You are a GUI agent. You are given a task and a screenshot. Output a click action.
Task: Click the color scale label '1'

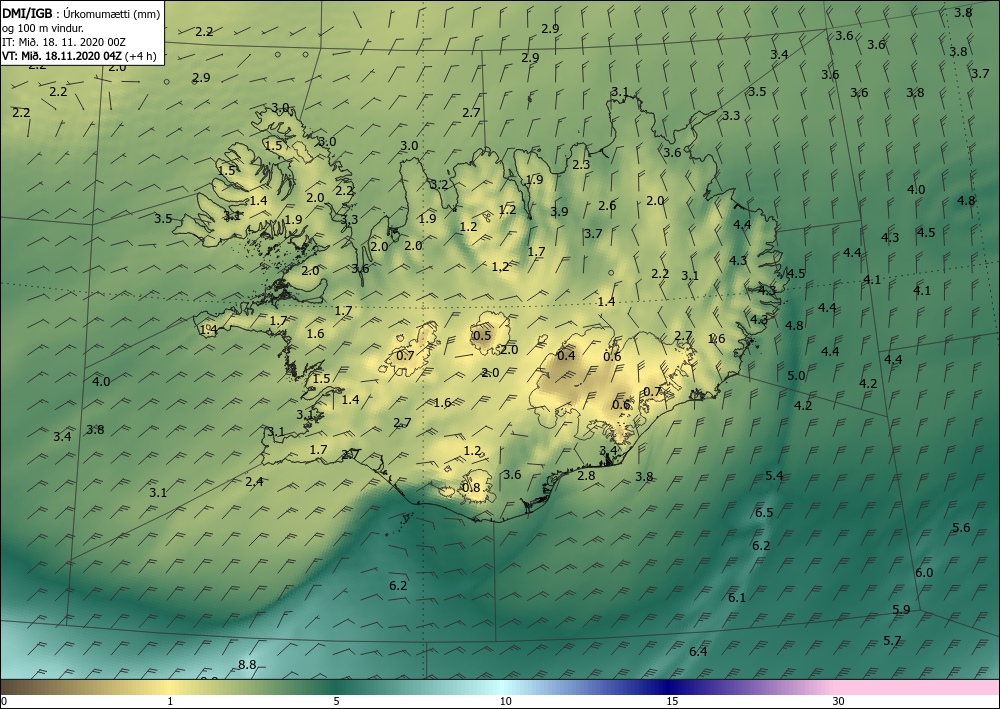tap(170, 701)
